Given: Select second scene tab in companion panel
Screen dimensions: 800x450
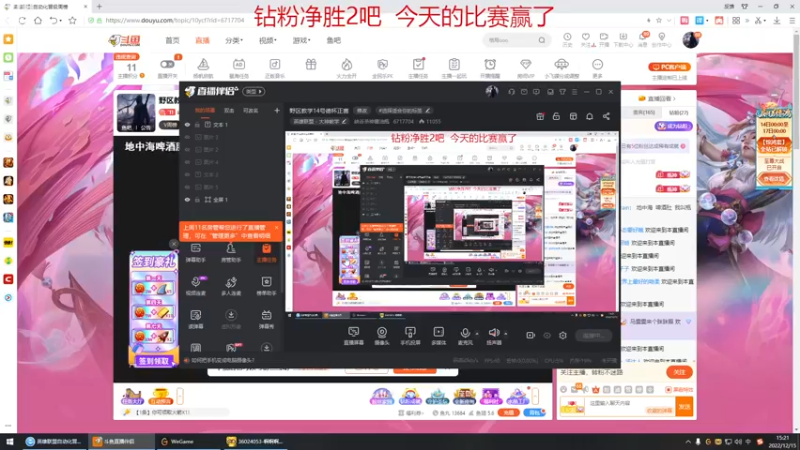Looking at the screenshot, I should coord(229,110).
